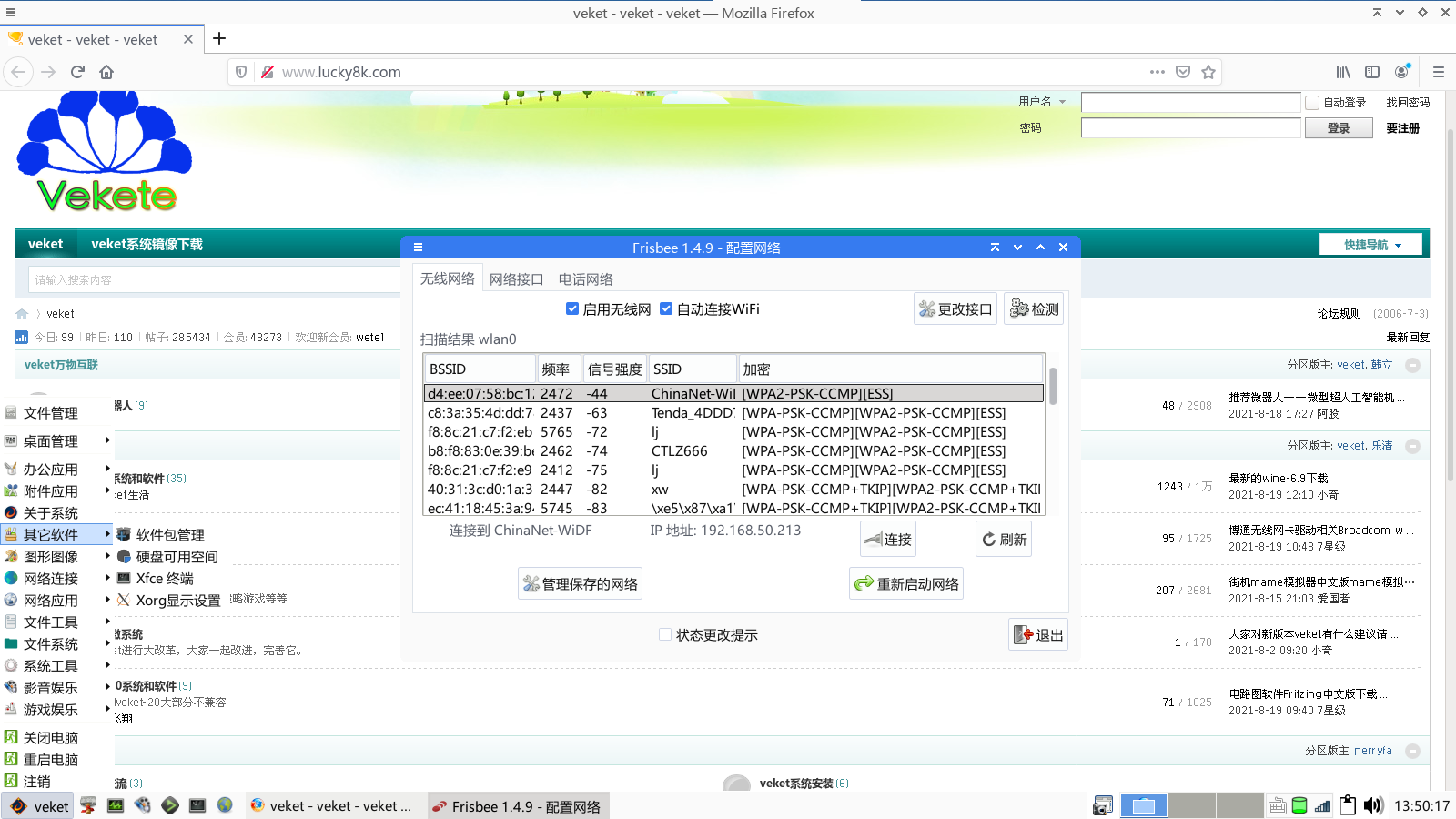Toggle the 自动连接WiFi checkbox
Image resolution: width=1456 pixels, height=819 pixels.
coord(666,309)
